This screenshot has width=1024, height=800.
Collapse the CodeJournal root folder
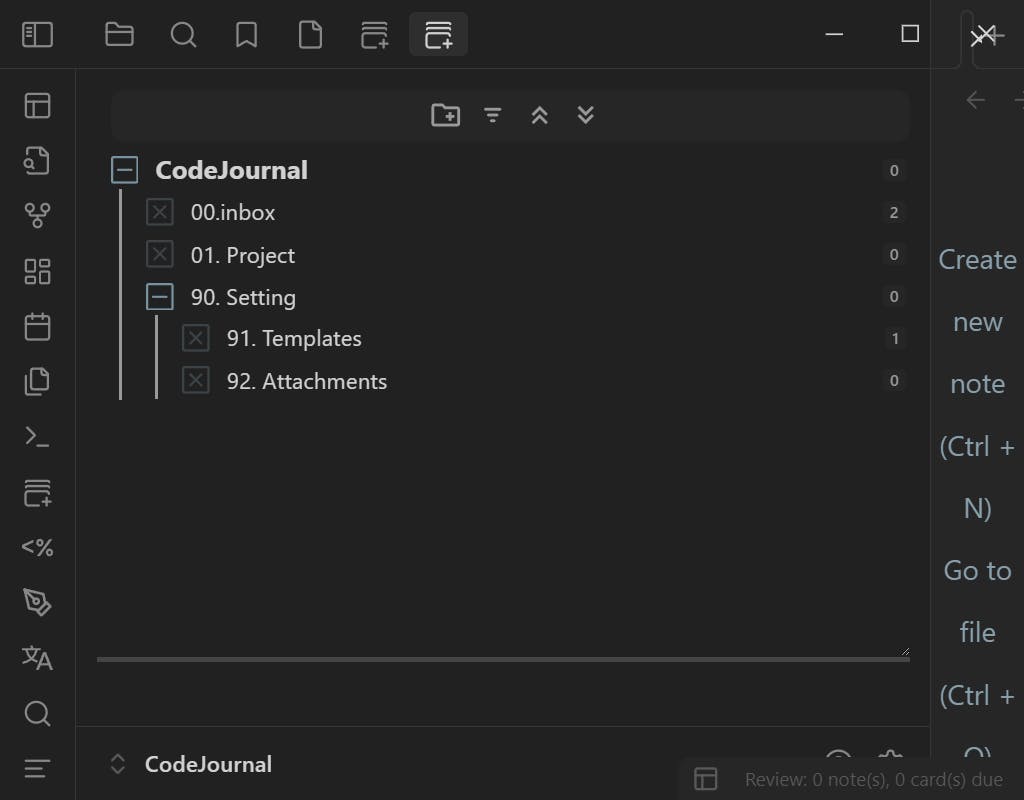pos(124,170)
